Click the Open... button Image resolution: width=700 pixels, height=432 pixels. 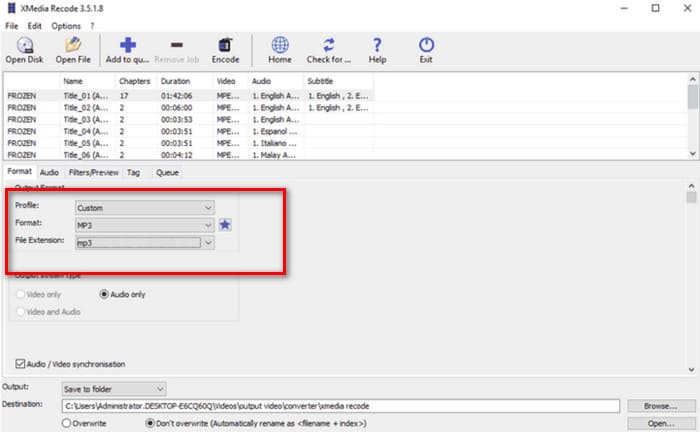(661, 423)
